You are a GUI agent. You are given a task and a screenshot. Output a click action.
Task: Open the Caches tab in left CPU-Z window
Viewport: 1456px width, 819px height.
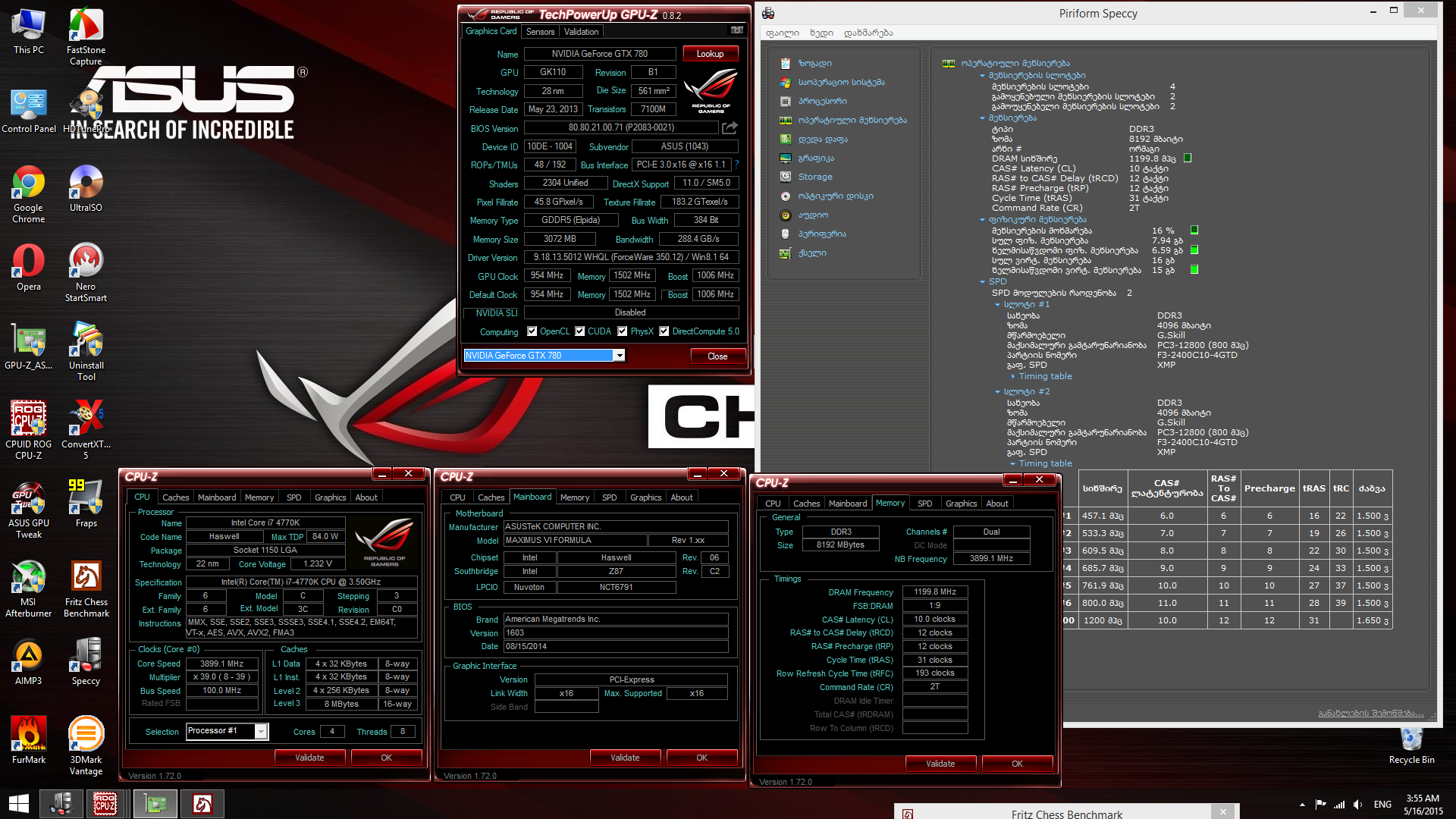click(x=175, y=497)
